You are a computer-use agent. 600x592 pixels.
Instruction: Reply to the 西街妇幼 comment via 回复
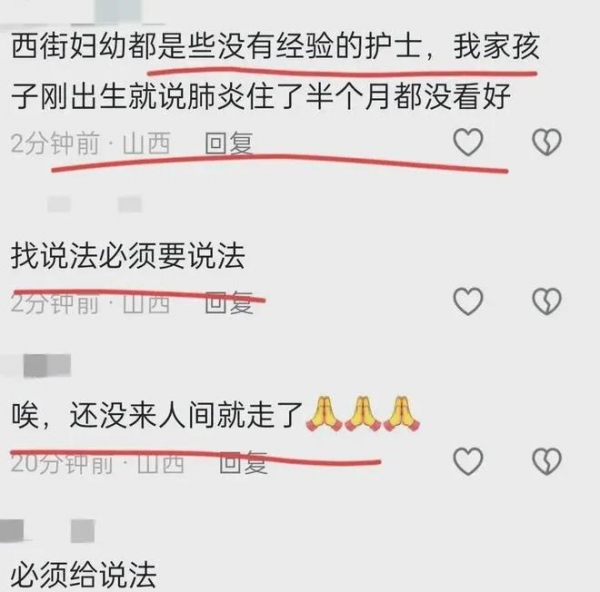tap(228, 144)
